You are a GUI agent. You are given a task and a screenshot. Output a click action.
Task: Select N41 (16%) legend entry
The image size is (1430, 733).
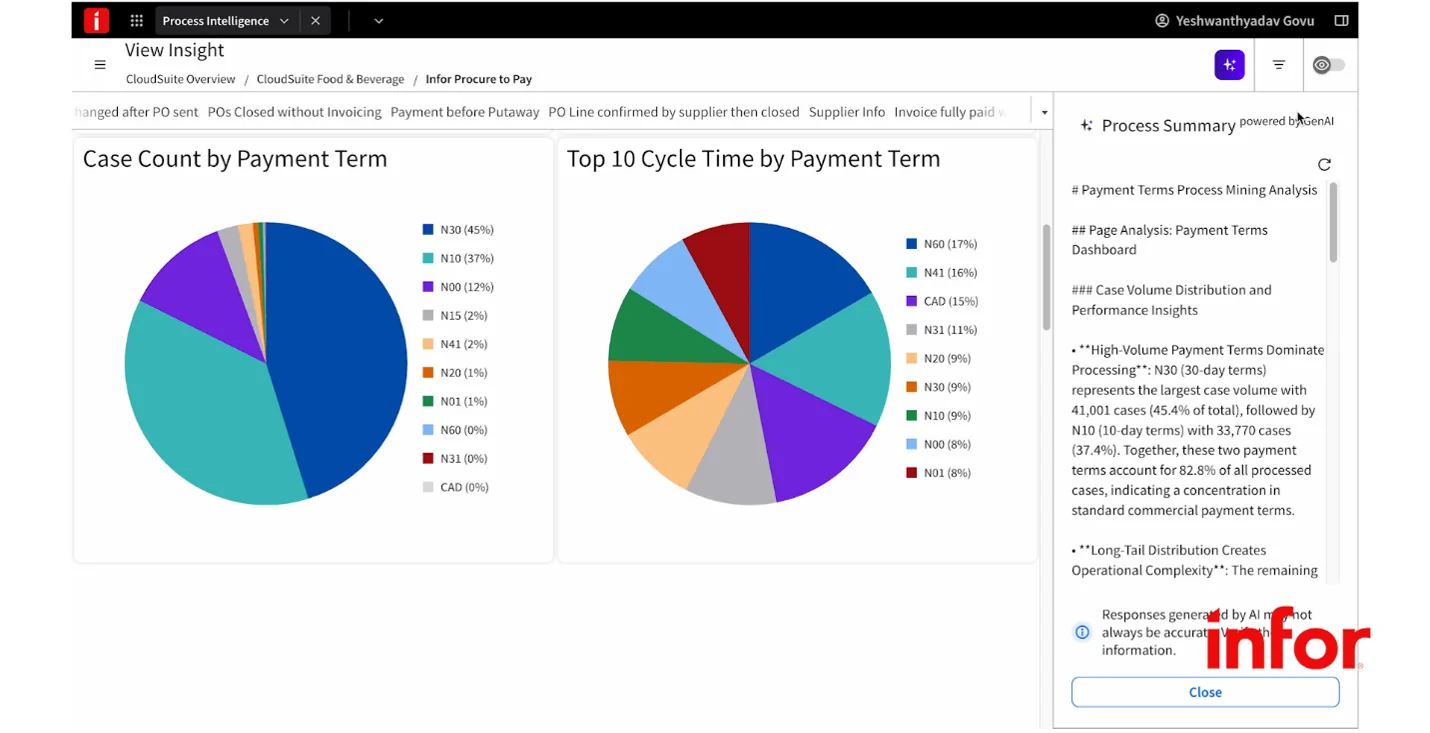941,272
